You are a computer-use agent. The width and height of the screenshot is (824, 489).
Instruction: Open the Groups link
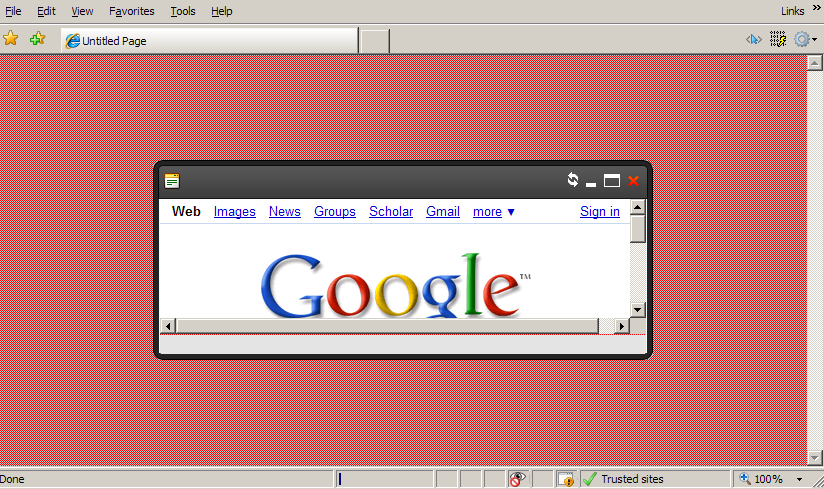coord(335,212)
